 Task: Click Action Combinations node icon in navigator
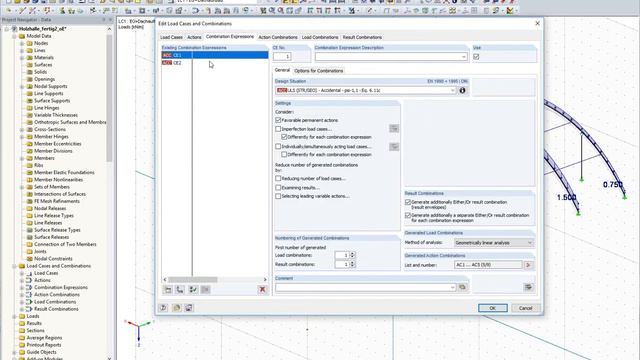29,294
